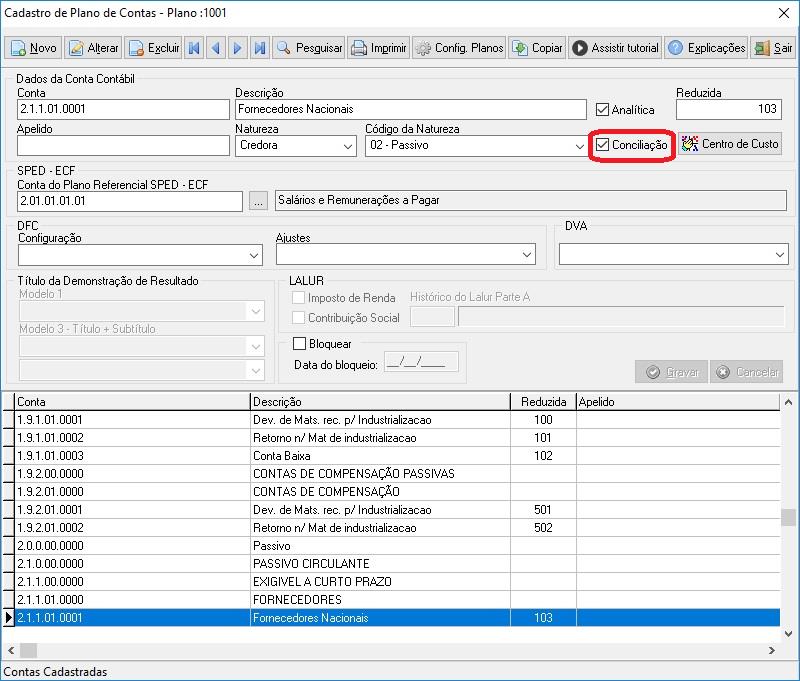Uncheck the Analítica checkbox
Viewport: 800px width, 681px height.
tap(603, 110)
